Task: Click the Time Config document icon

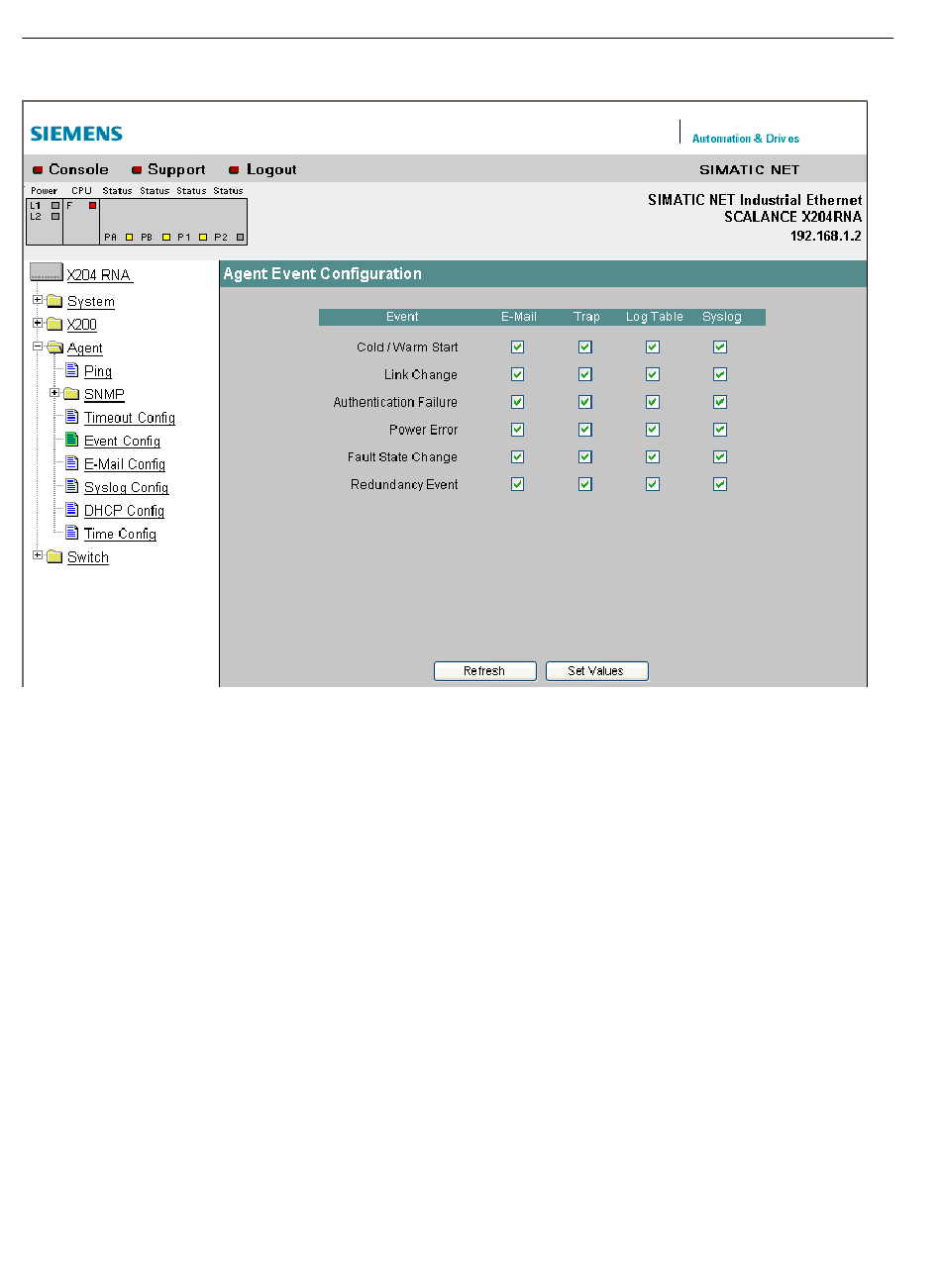Action: pyautogui.click(x=72, y=533)
